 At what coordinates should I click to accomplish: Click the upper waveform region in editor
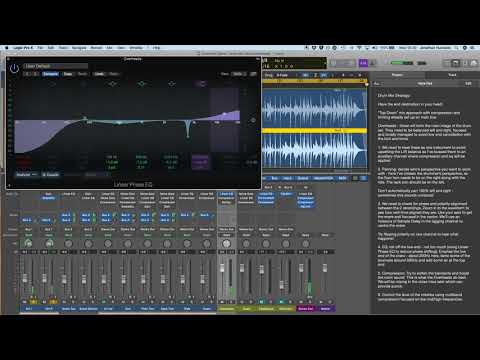click(x=315, y=108)
